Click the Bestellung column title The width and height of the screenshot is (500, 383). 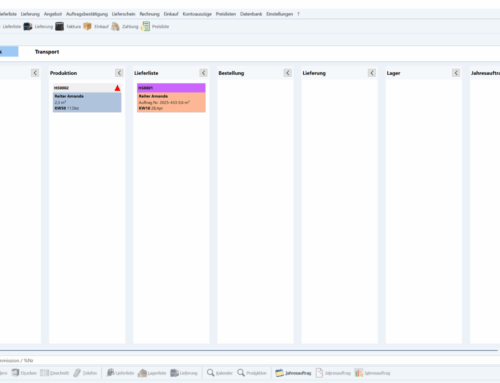231,73
